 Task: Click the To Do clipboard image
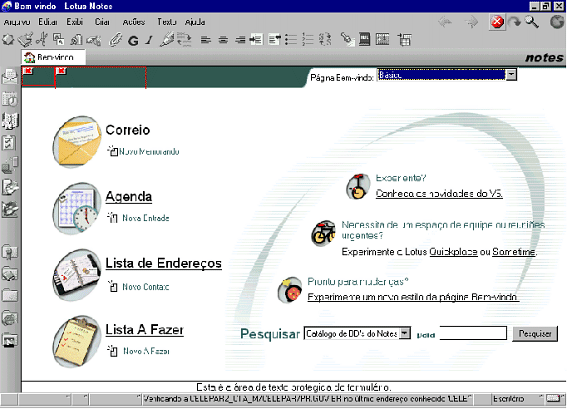pyautogui.click(x=77, y=341)
